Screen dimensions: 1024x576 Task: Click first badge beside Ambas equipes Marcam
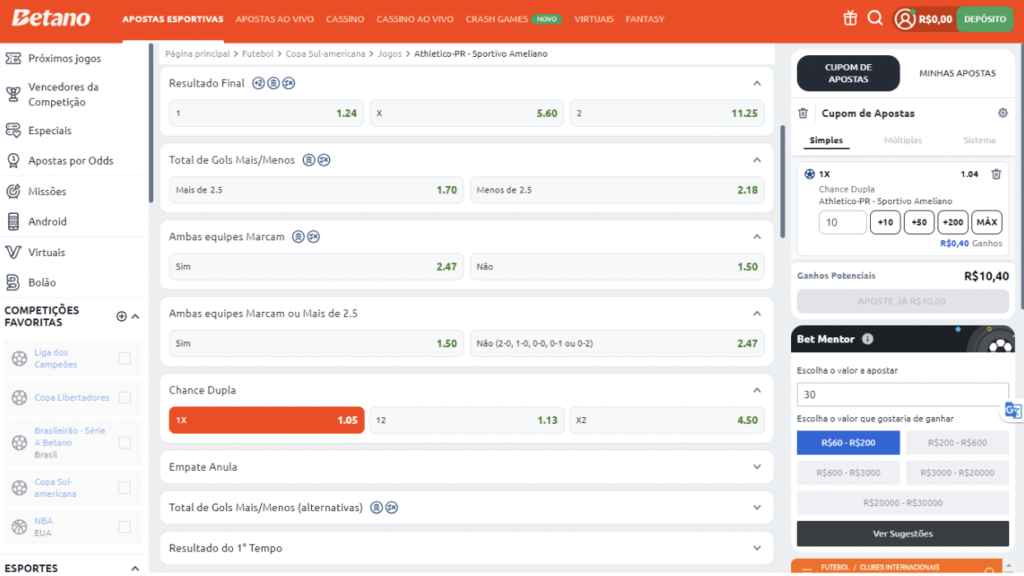pos(298,236)
